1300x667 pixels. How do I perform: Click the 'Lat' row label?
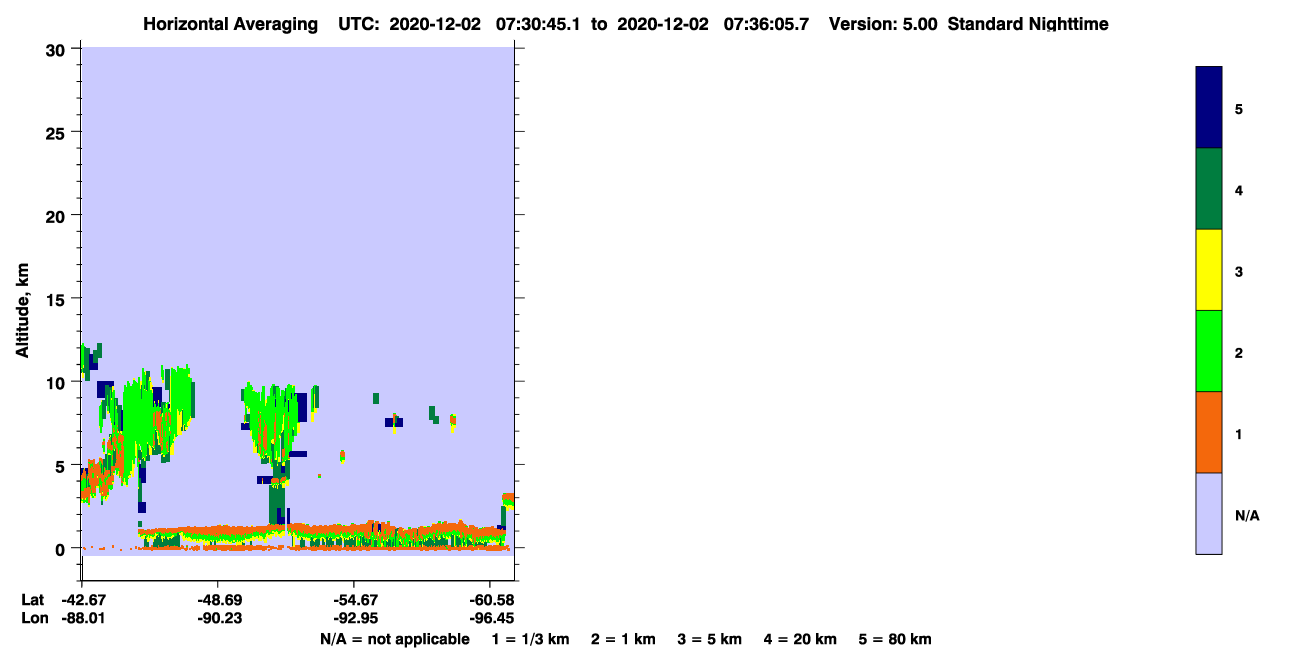pos(32,600)
